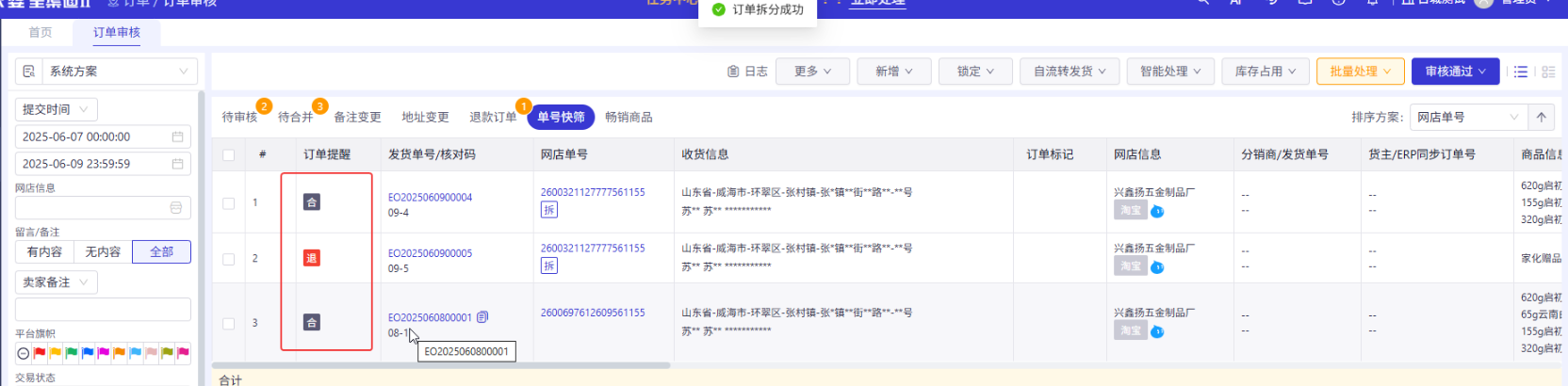Open the 待审核 filter tab
The image size is (1568, 386).
click(239, 117)
